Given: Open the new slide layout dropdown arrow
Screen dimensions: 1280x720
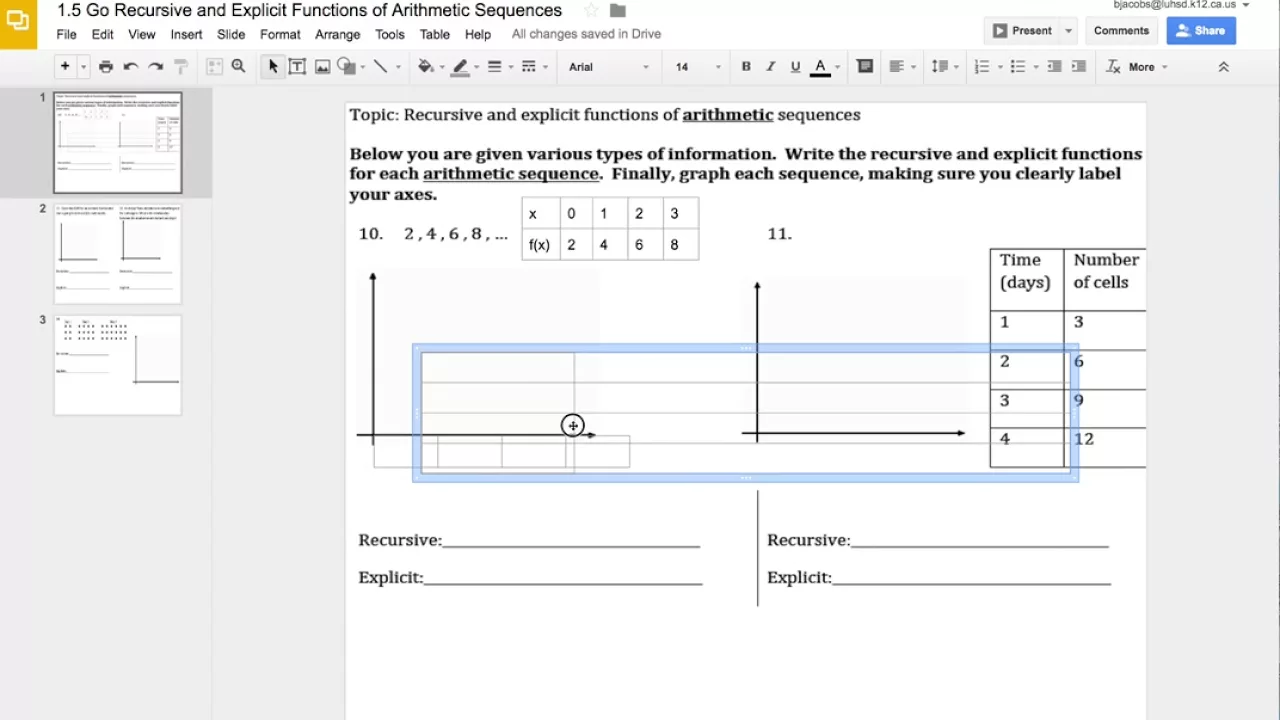Looking at the screenshot, I should pos(83,67).
